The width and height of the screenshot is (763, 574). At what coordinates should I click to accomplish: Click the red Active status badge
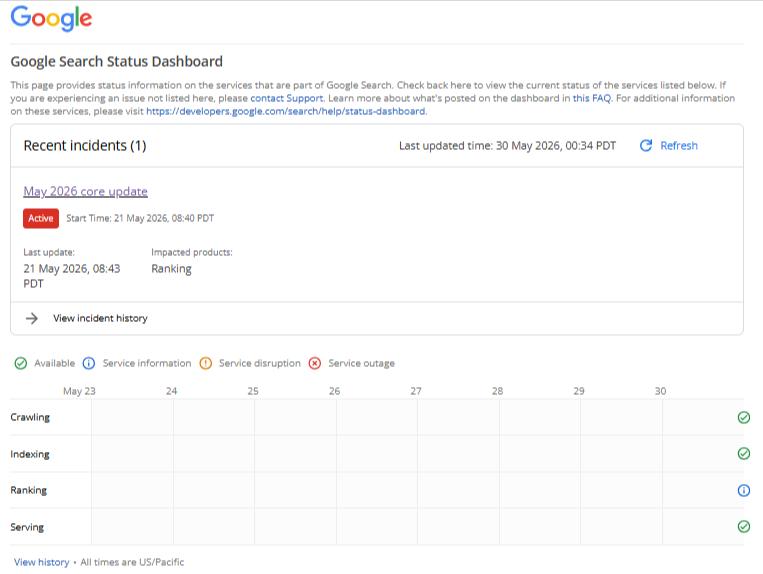coord(41,218)
